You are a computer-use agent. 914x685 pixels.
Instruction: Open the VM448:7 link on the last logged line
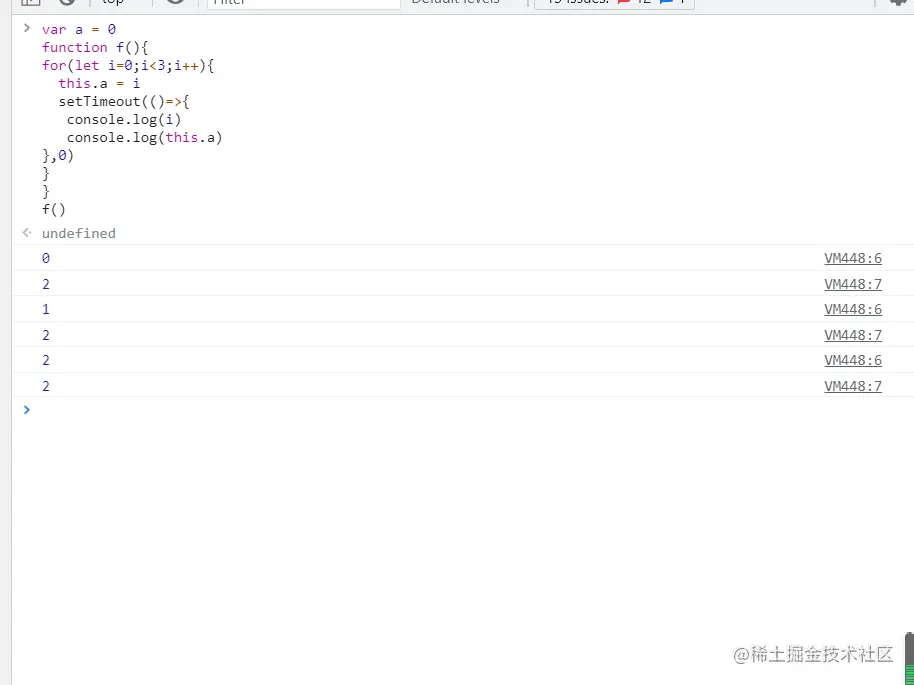pos(852,385)
